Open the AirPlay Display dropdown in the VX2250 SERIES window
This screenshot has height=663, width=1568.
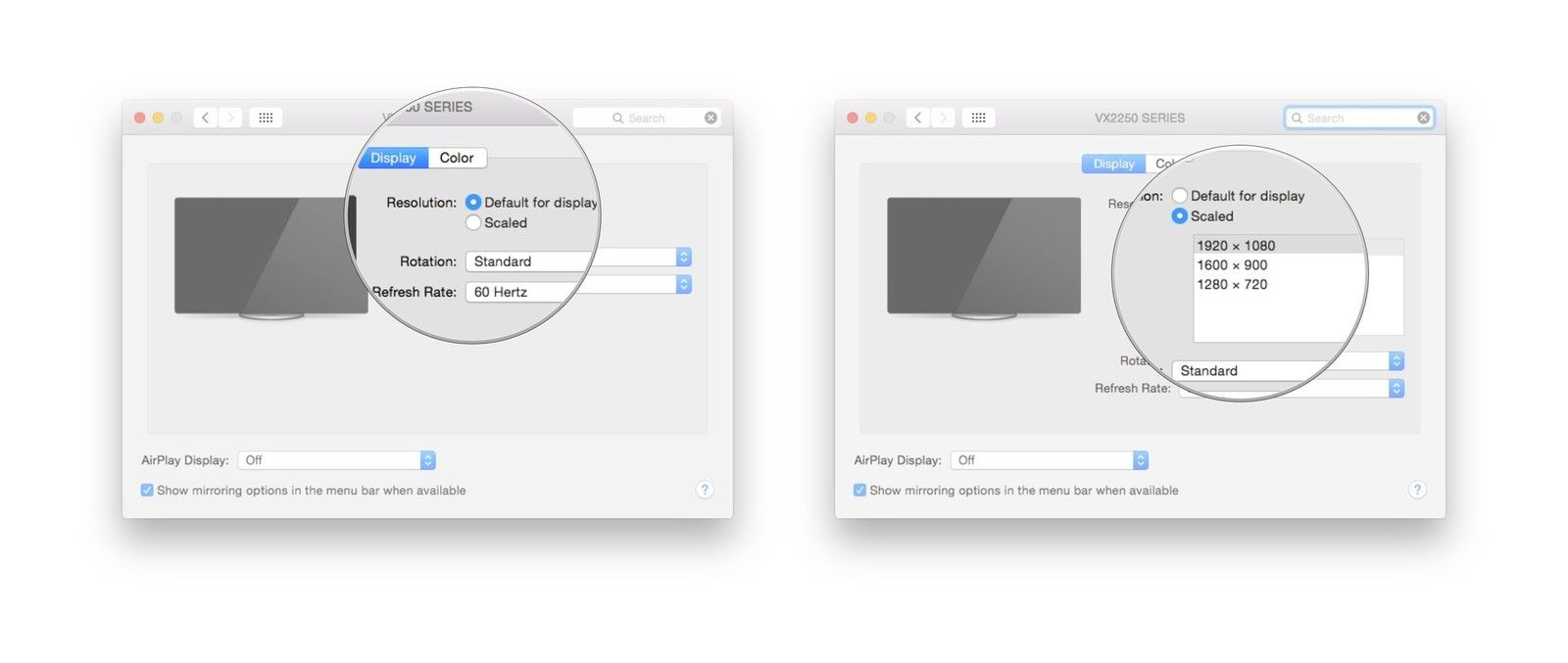pyautogui.click(x=1050, y=460)
